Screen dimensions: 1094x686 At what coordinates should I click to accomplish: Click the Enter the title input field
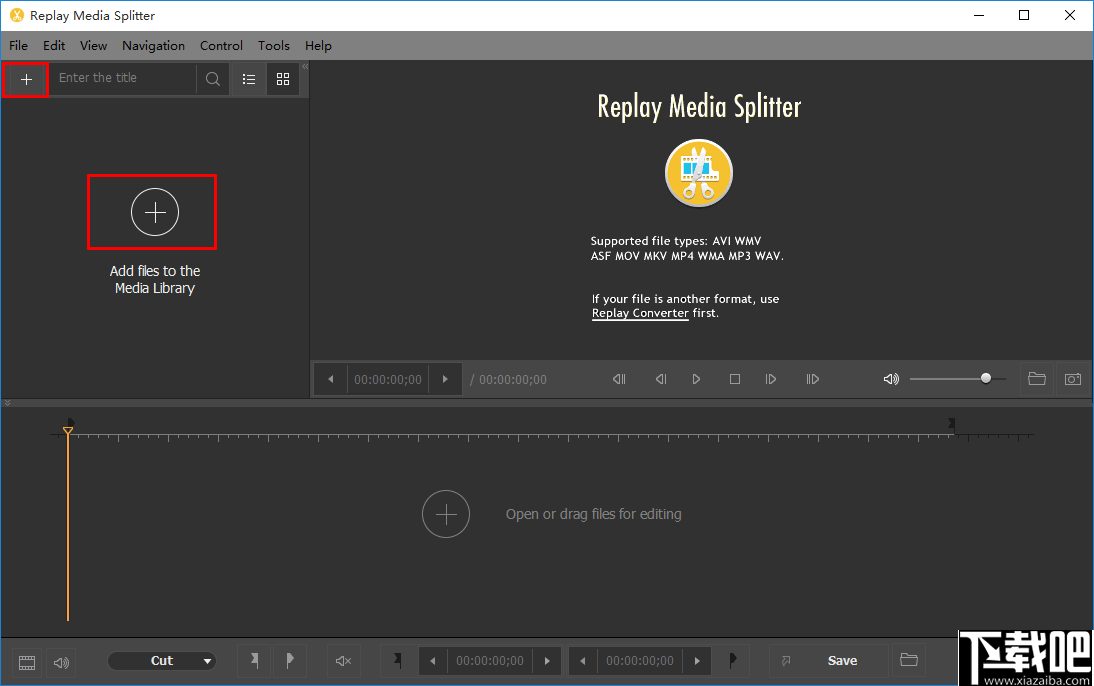120,78
